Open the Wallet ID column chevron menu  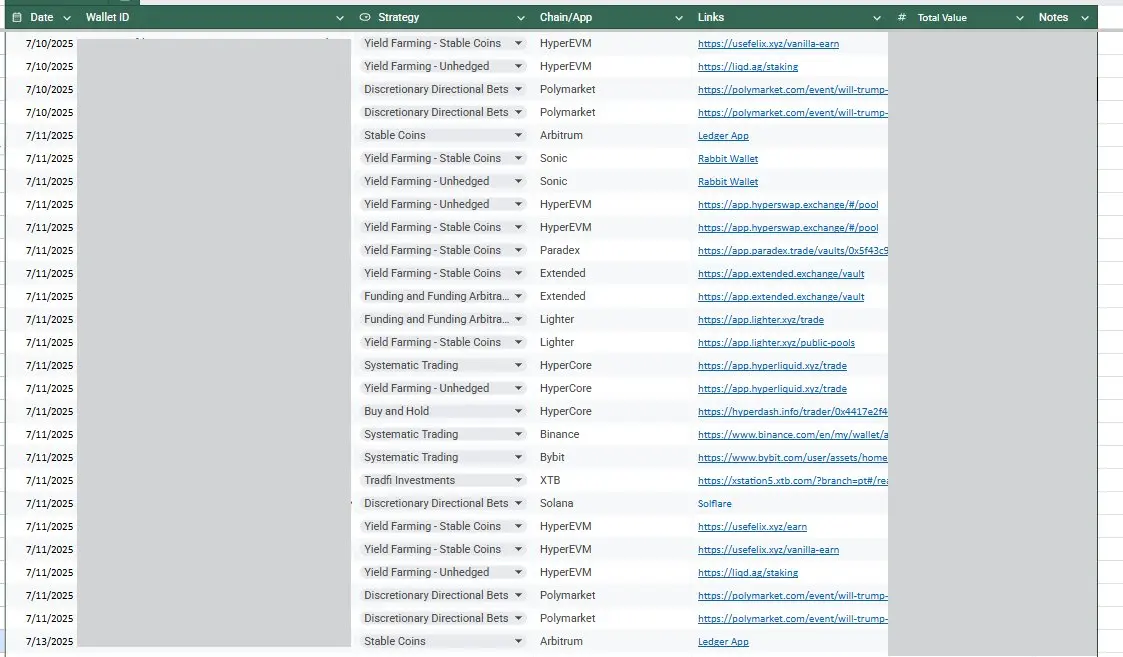coord(339,18)
